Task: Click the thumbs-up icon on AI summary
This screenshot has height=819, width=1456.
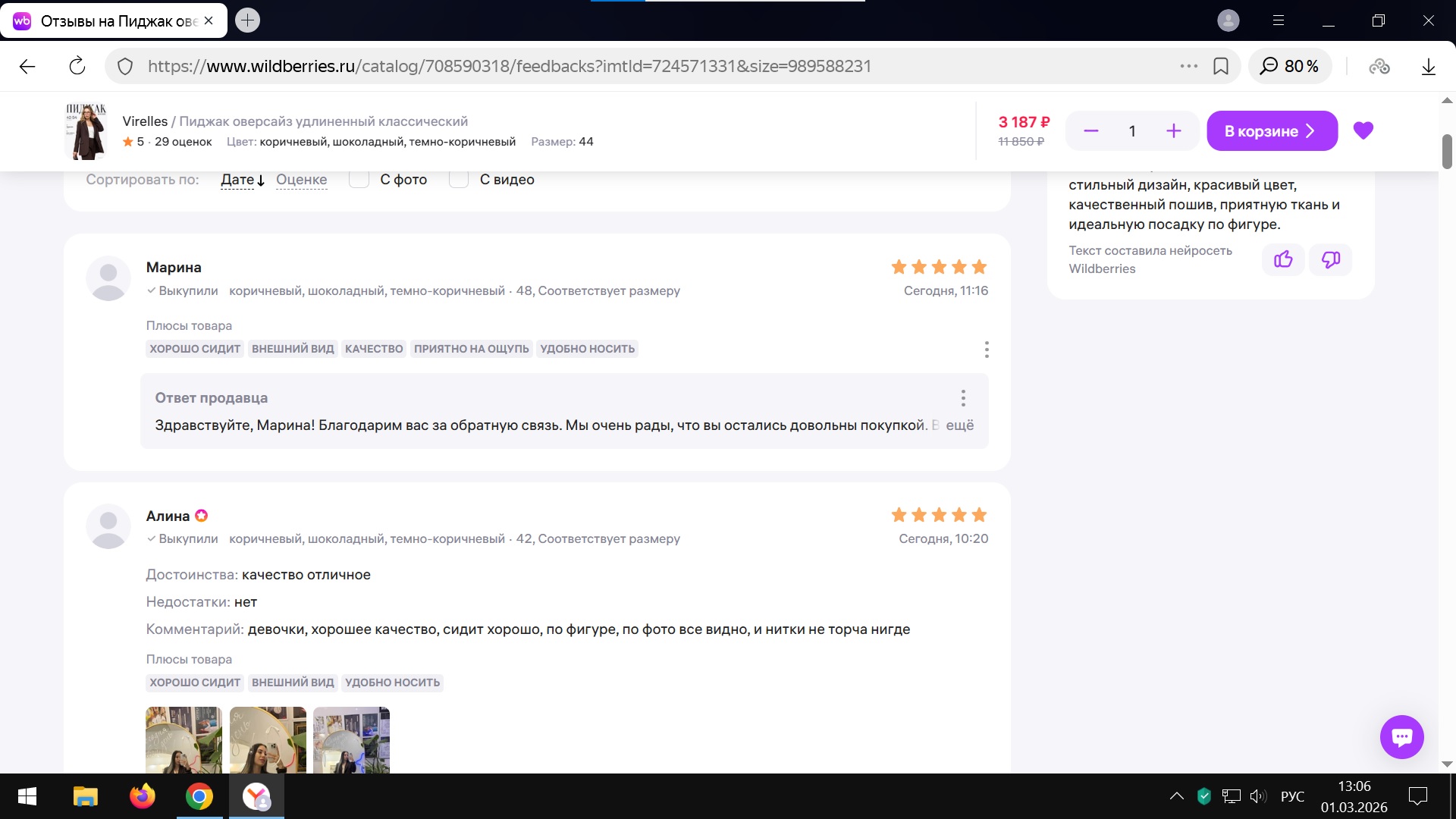Action: click(x=1283, y=259)
